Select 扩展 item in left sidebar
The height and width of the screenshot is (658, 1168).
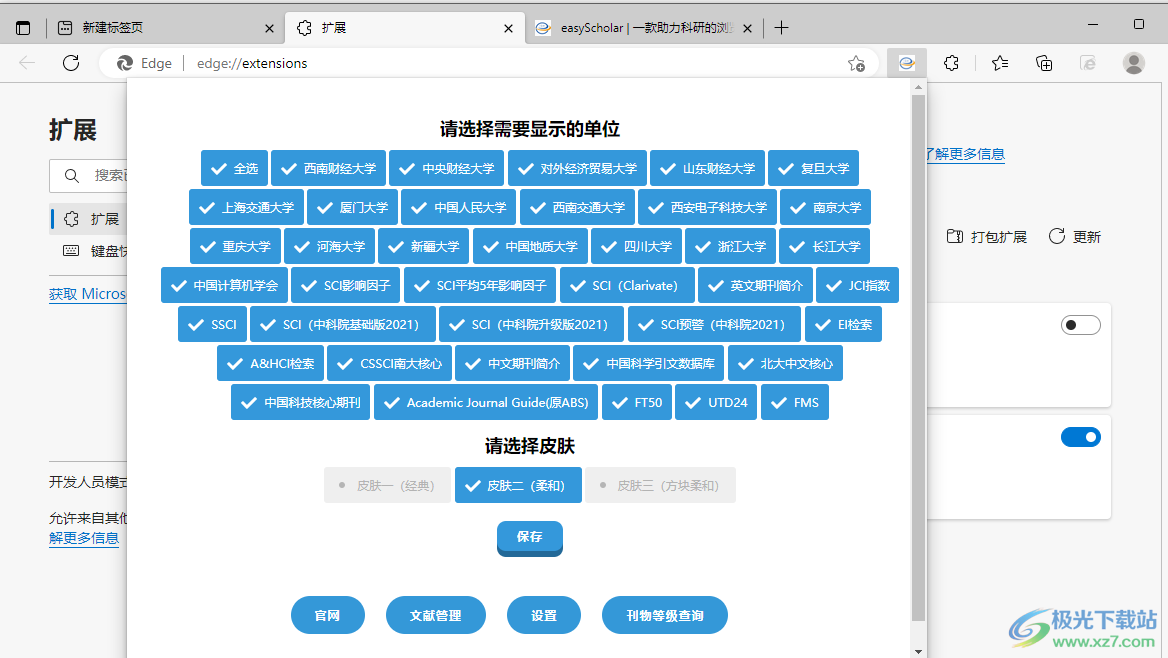(89, 218)
